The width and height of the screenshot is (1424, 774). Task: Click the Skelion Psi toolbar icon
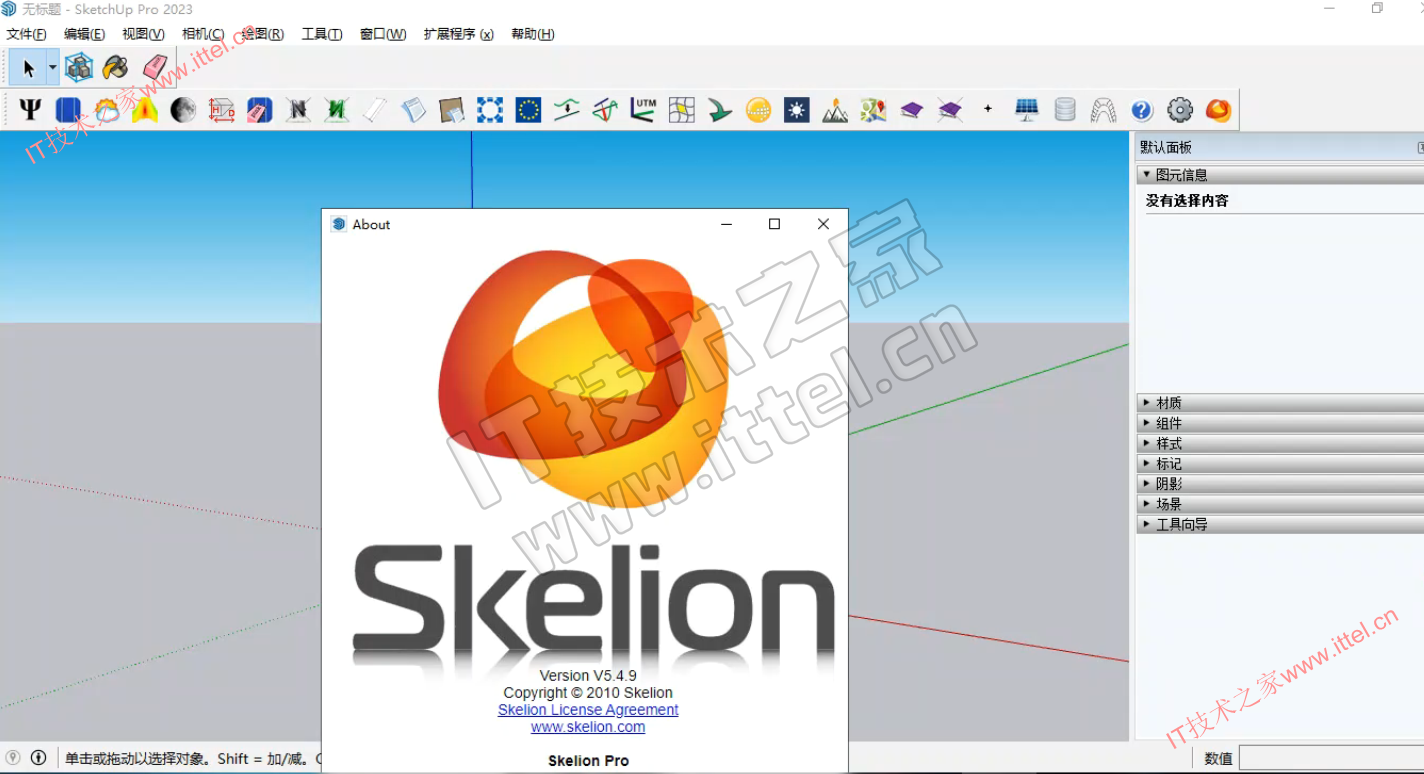click(30, 110)
